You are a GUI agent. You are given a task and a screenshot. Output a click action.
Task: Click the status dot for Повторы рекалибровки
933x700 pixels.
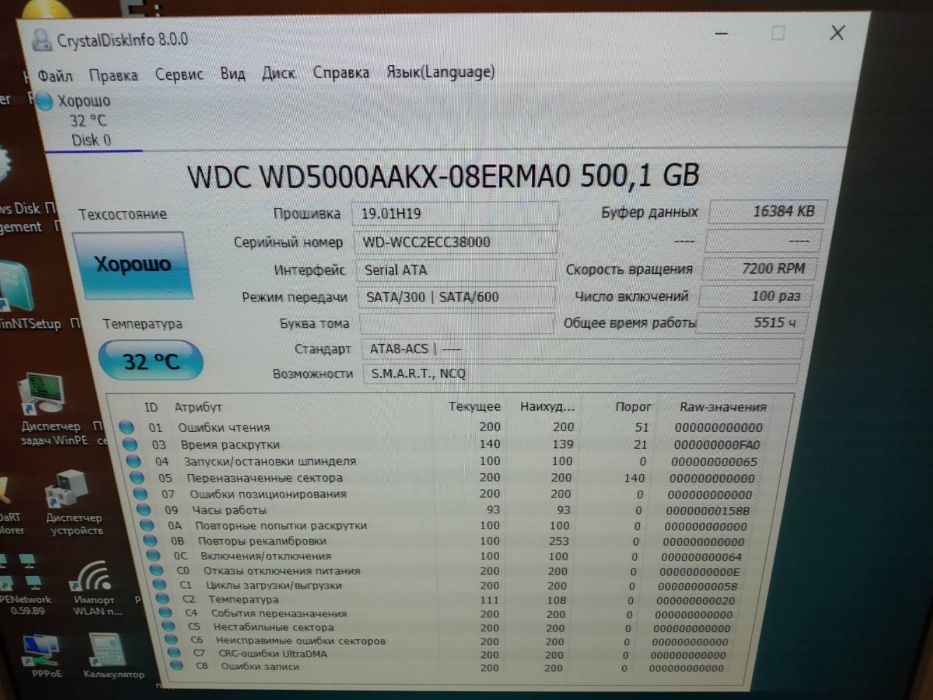[x=150, y=540]
